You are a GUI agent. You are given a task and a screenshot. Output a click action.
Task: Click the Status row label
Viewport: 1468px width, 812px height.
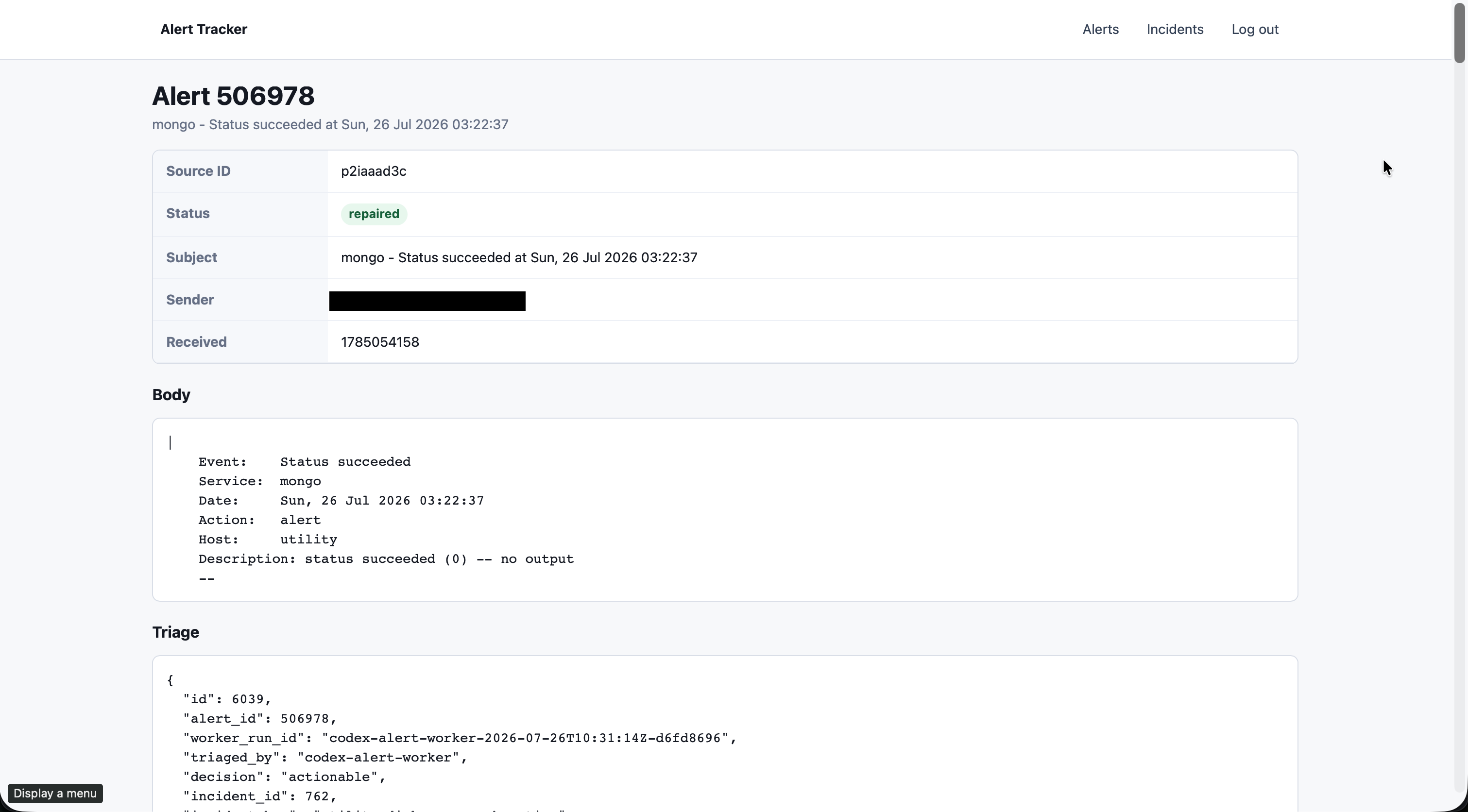[188, 213]
